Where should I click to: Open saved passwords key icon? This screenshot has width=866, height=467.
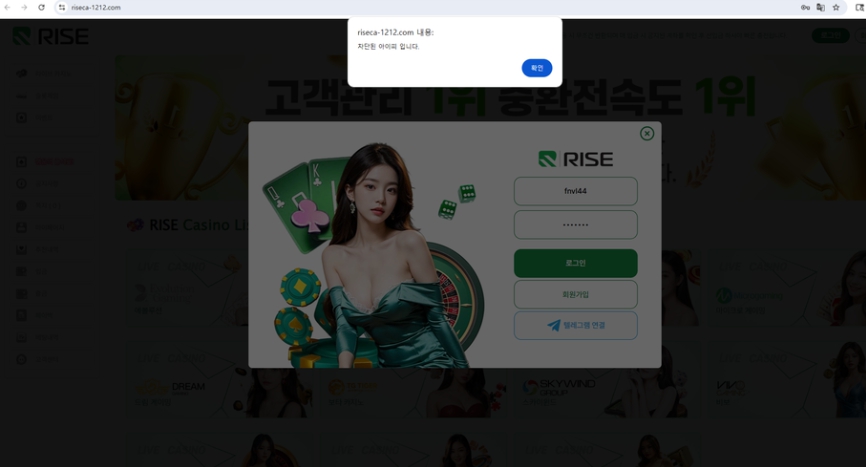(x=805, y=7)
